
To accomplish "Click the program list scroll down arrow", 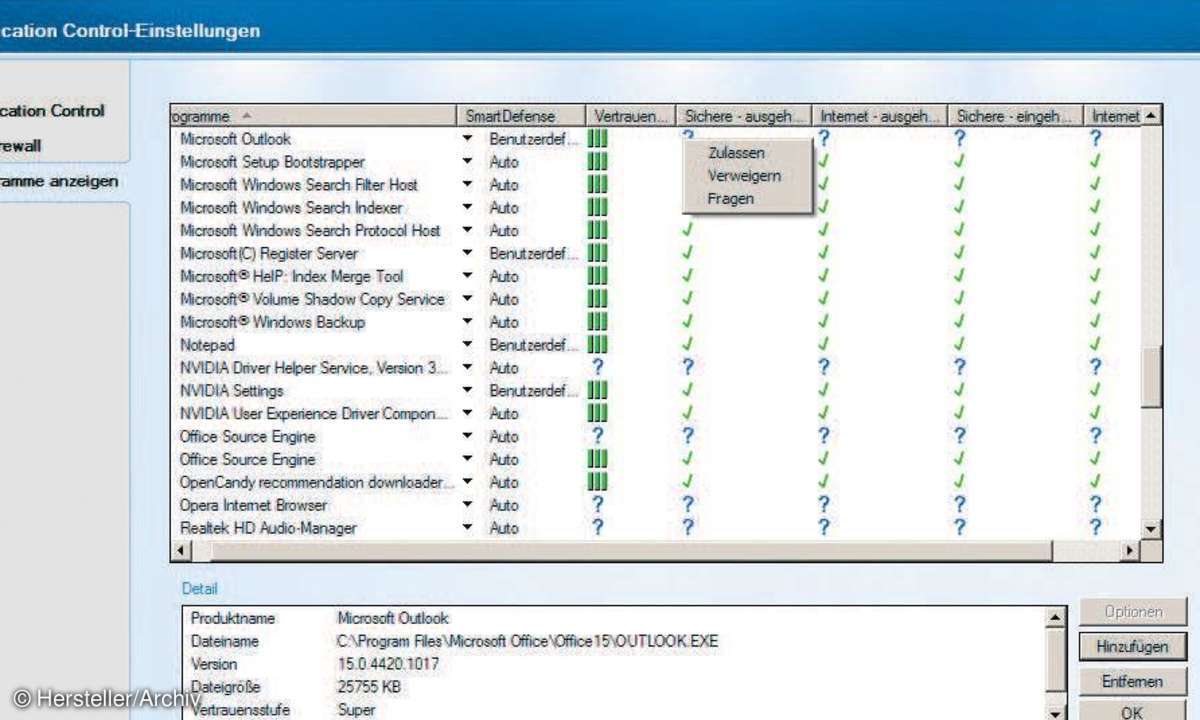I will (1151, 529).
